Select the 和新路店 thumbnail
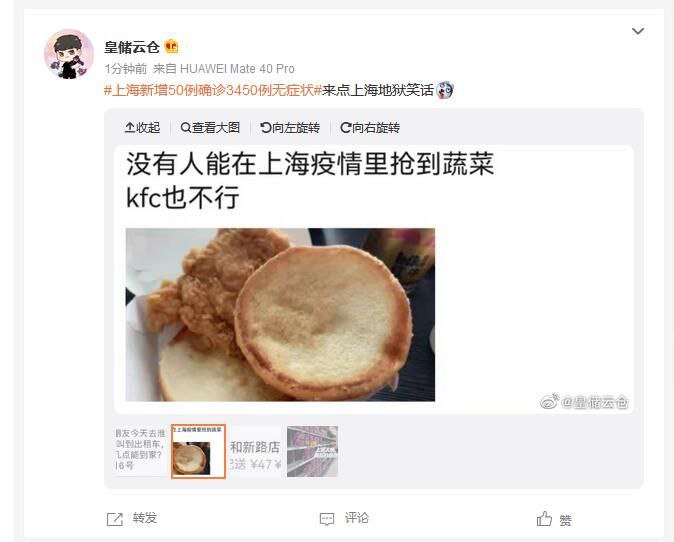Viewport: 674px width, 542px height. click(x=255, y=451)
